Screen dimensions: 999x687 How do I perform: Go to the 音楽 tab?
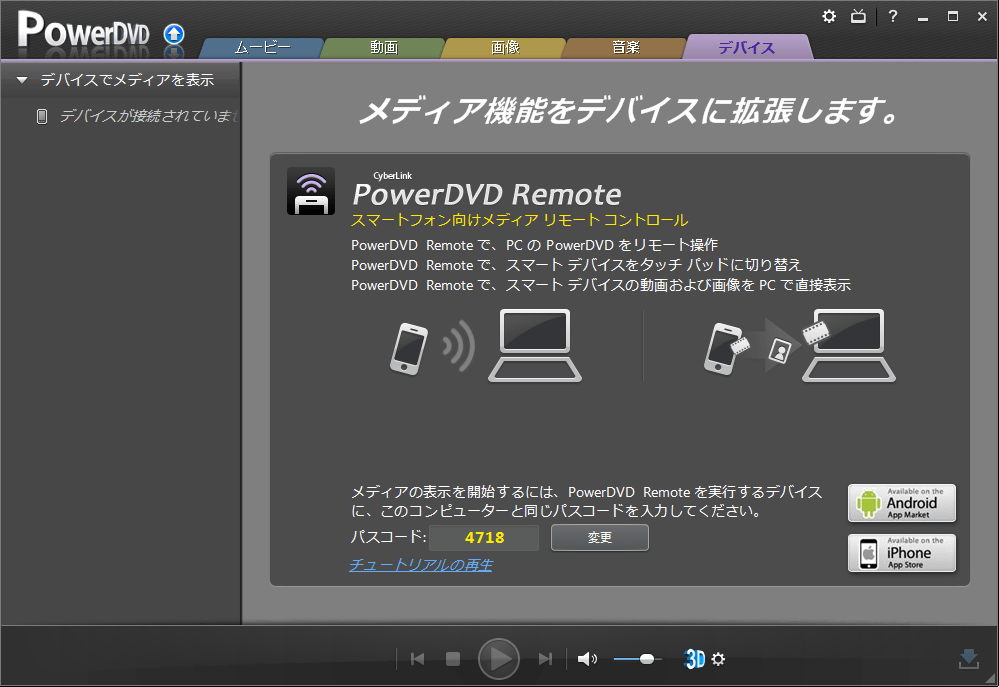pyautogui.click(x=626, y=48)
